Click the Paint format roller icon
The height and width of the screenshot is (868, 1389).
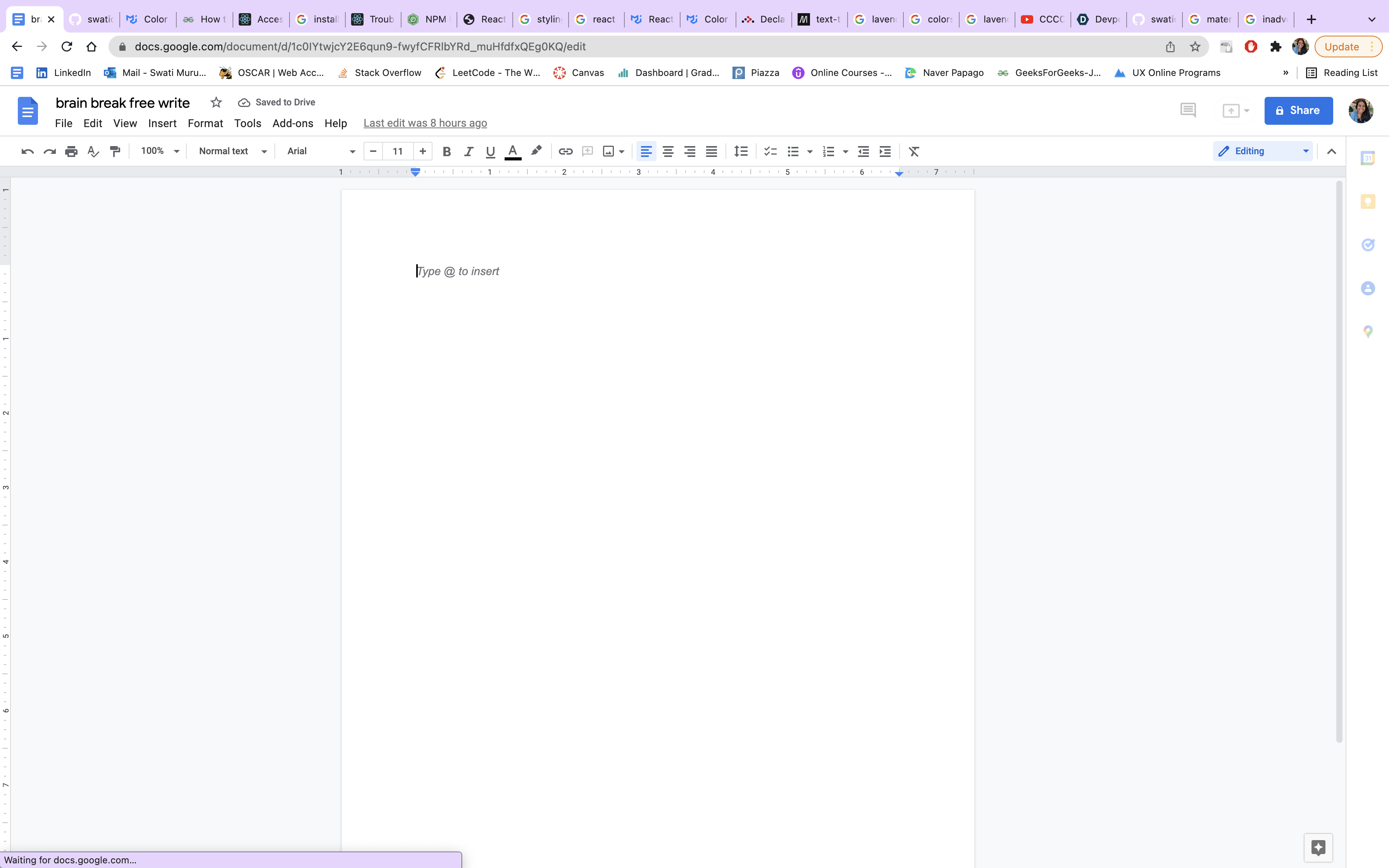point(115,152)
